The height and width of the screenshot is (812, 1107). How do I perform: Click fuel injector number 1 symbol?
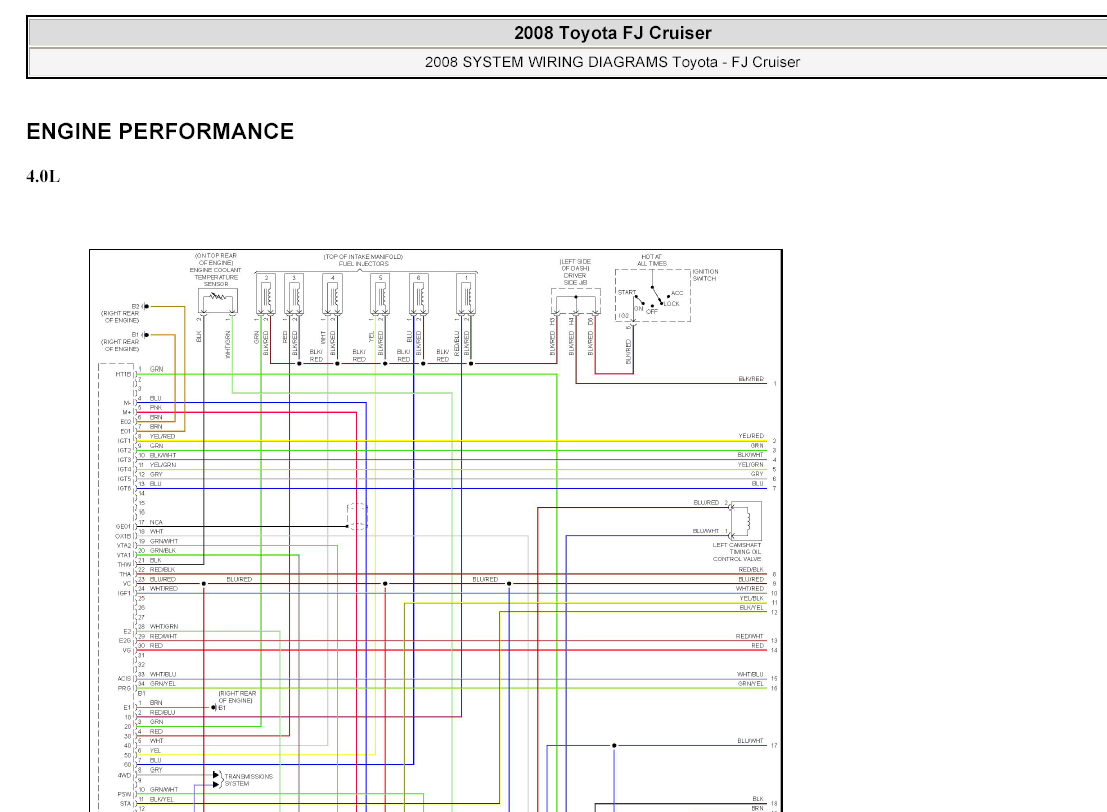point(466,294)
